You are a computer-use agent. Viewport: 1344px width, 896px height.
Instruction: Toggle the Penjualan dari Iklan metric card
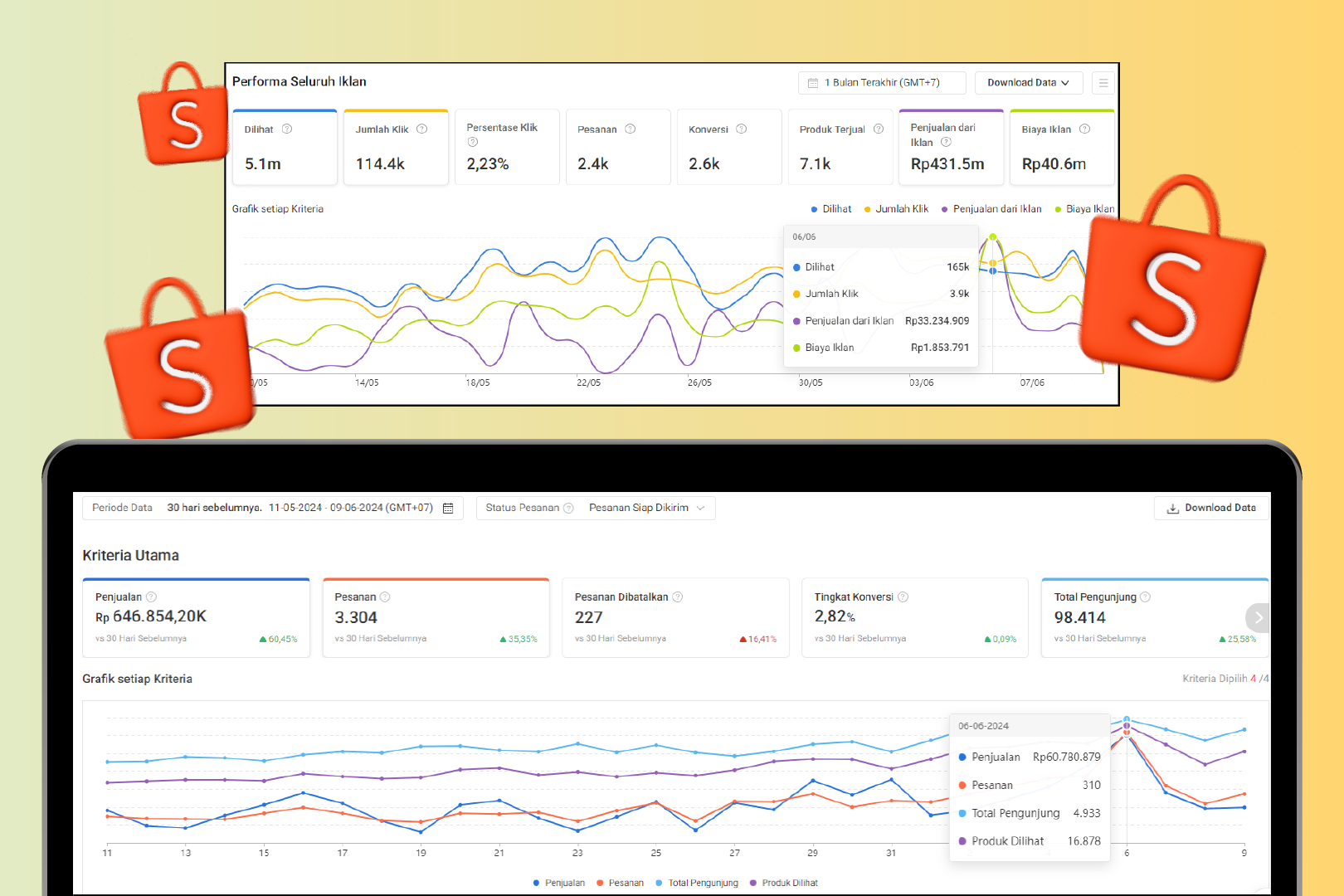(952, 147)
